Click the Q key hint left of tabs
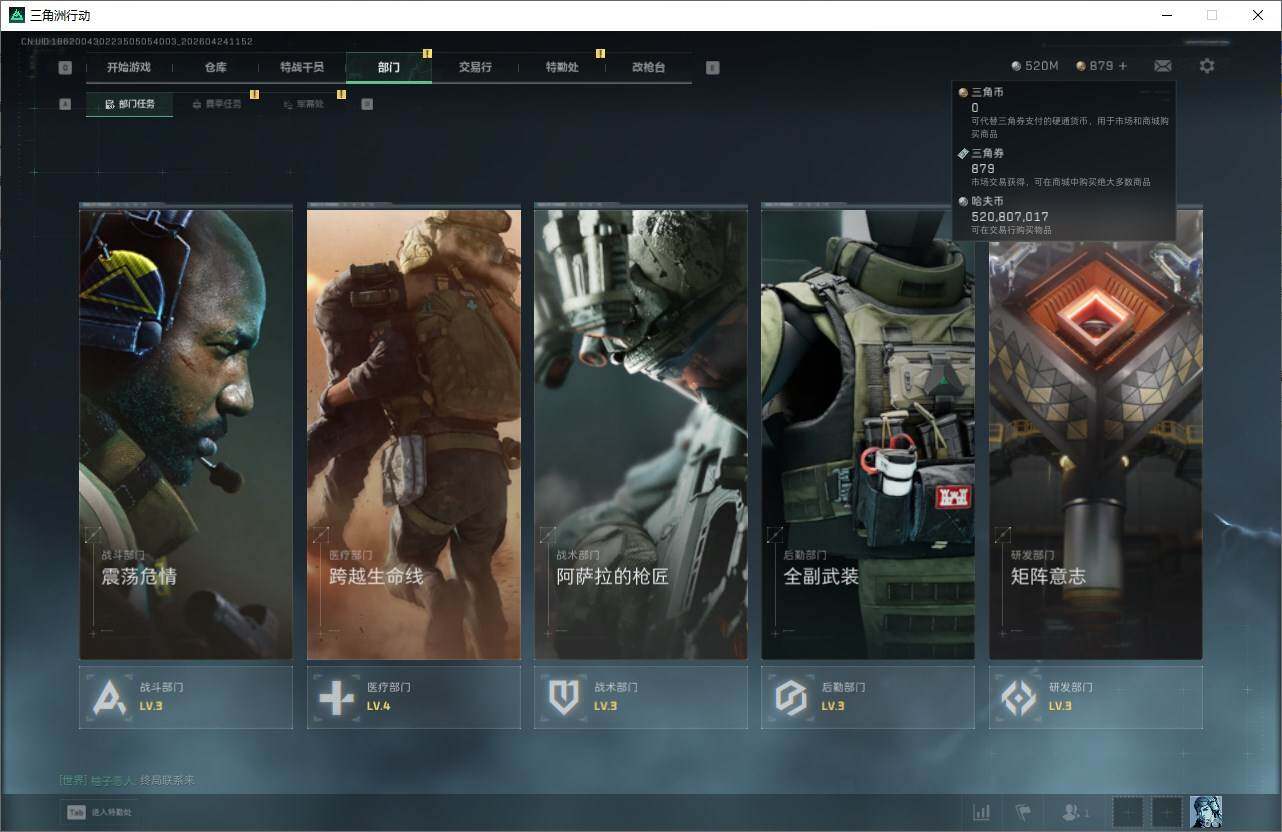Viewport: 1282px width, 832px height. coord(65,68)
